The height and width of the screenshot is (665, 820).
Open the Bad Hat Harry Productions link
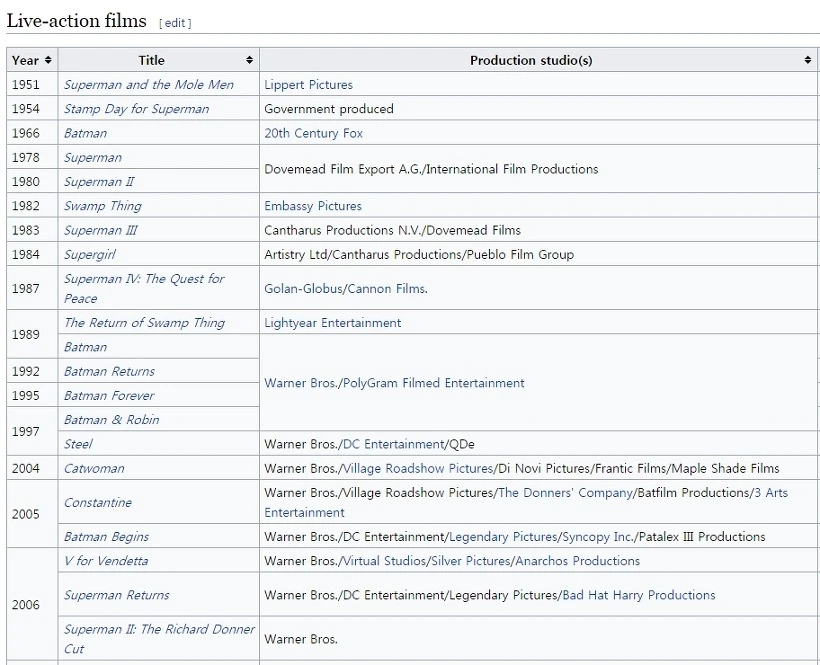639,595
